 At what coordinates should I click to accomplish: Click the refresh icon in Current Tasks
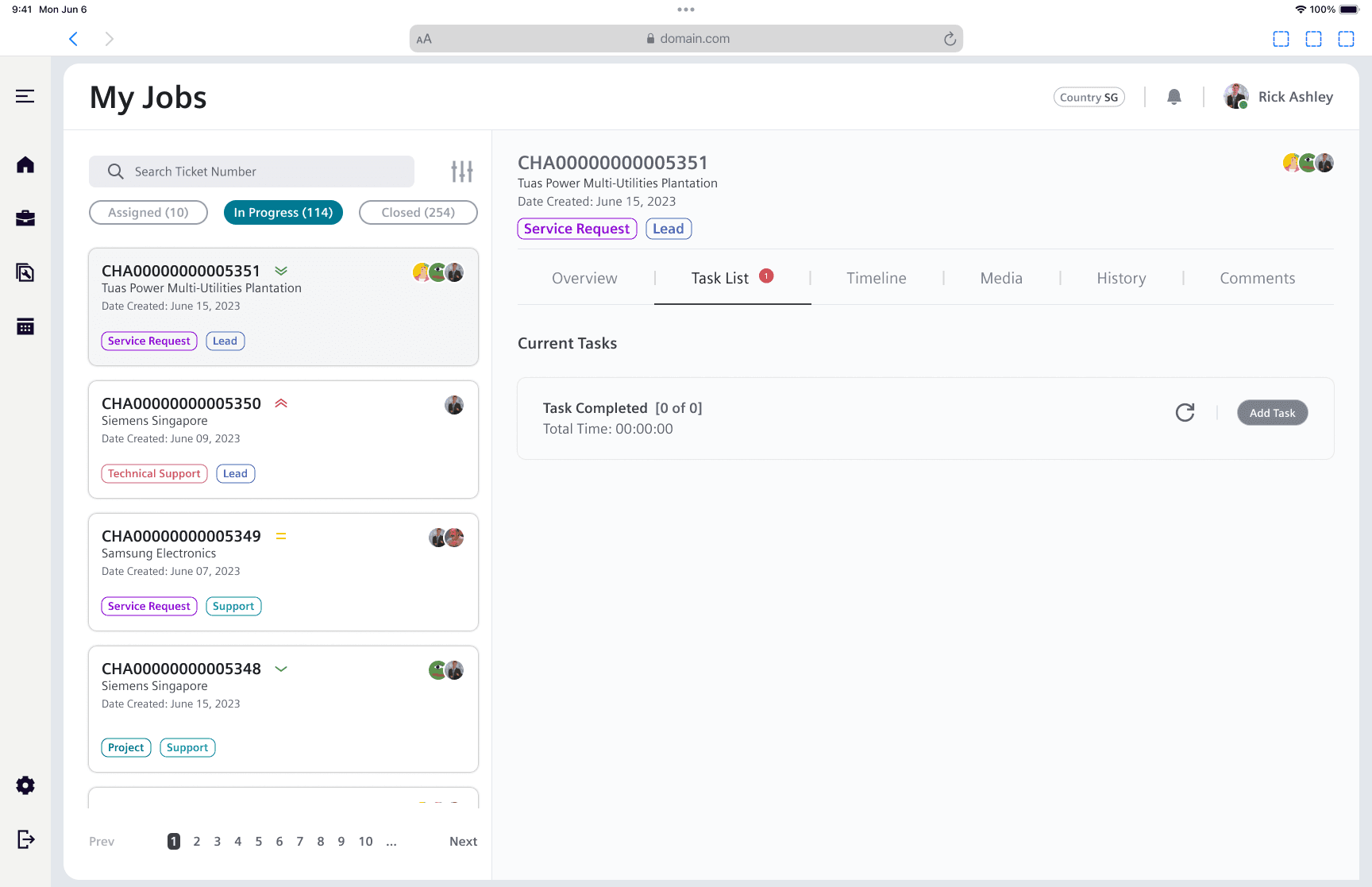point(1185,412)
